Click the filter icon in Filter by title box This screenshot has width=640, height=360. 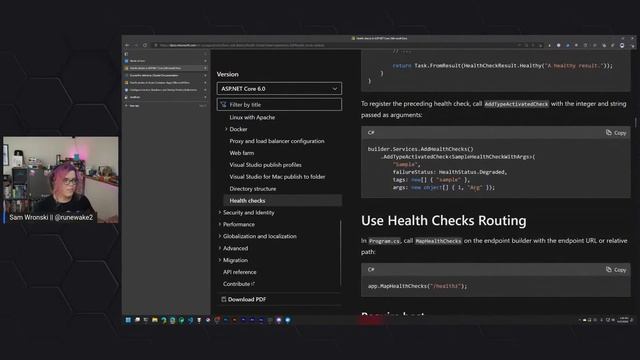[x=223, y=104]
